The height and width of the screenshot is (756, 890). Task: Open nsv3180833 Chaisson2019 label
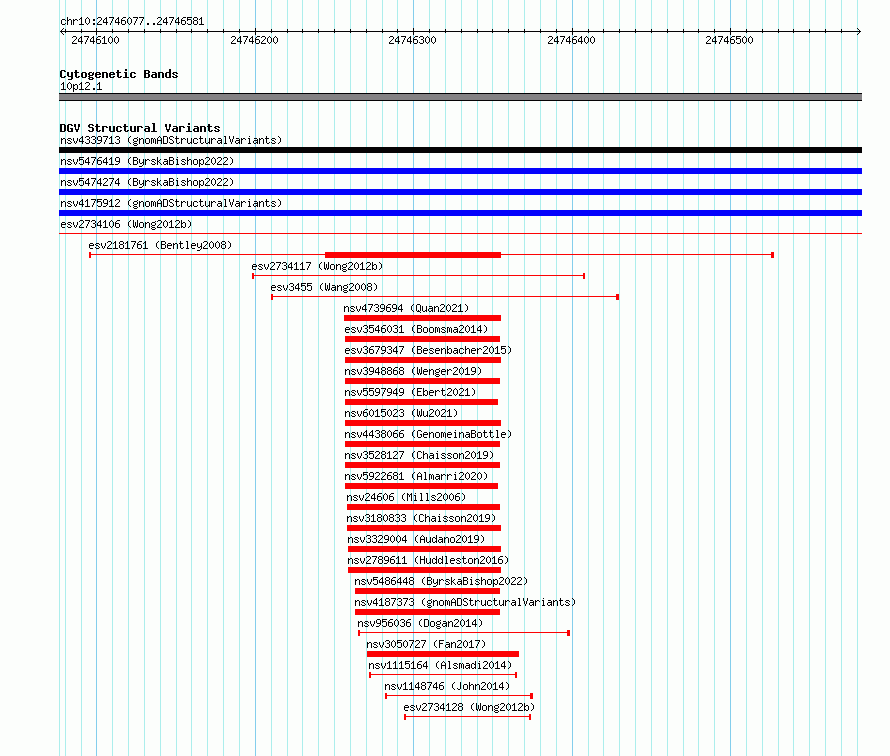[421, 518]
